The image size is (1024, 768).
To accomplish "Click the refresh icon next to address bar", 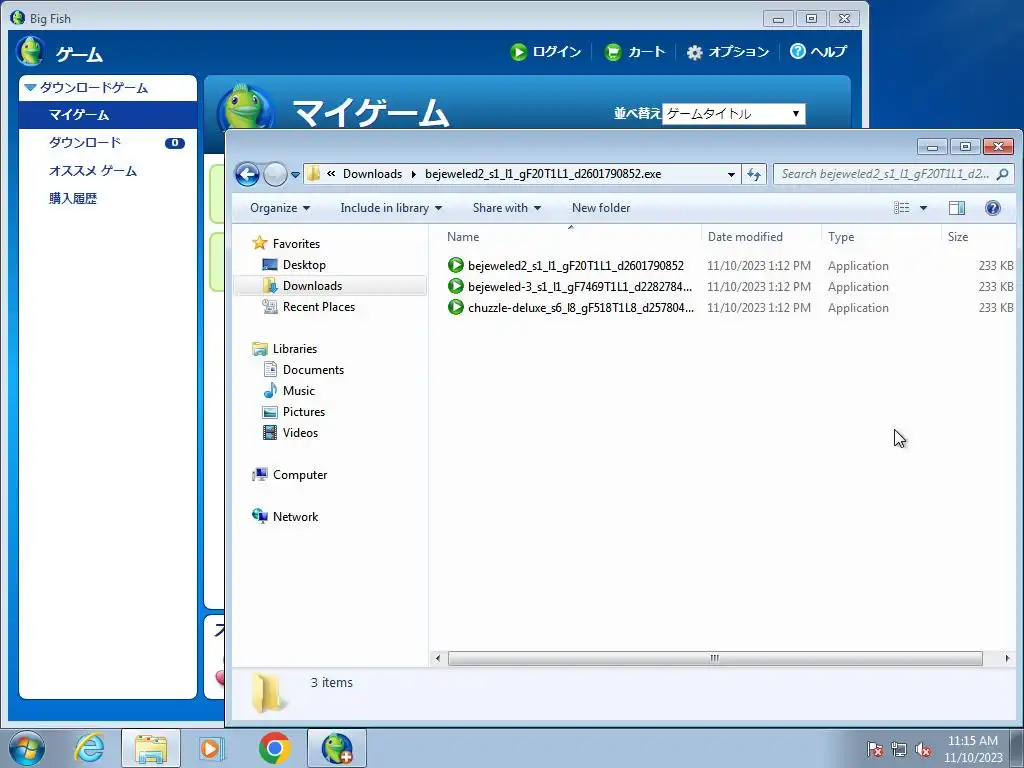I will pos(754,174).
